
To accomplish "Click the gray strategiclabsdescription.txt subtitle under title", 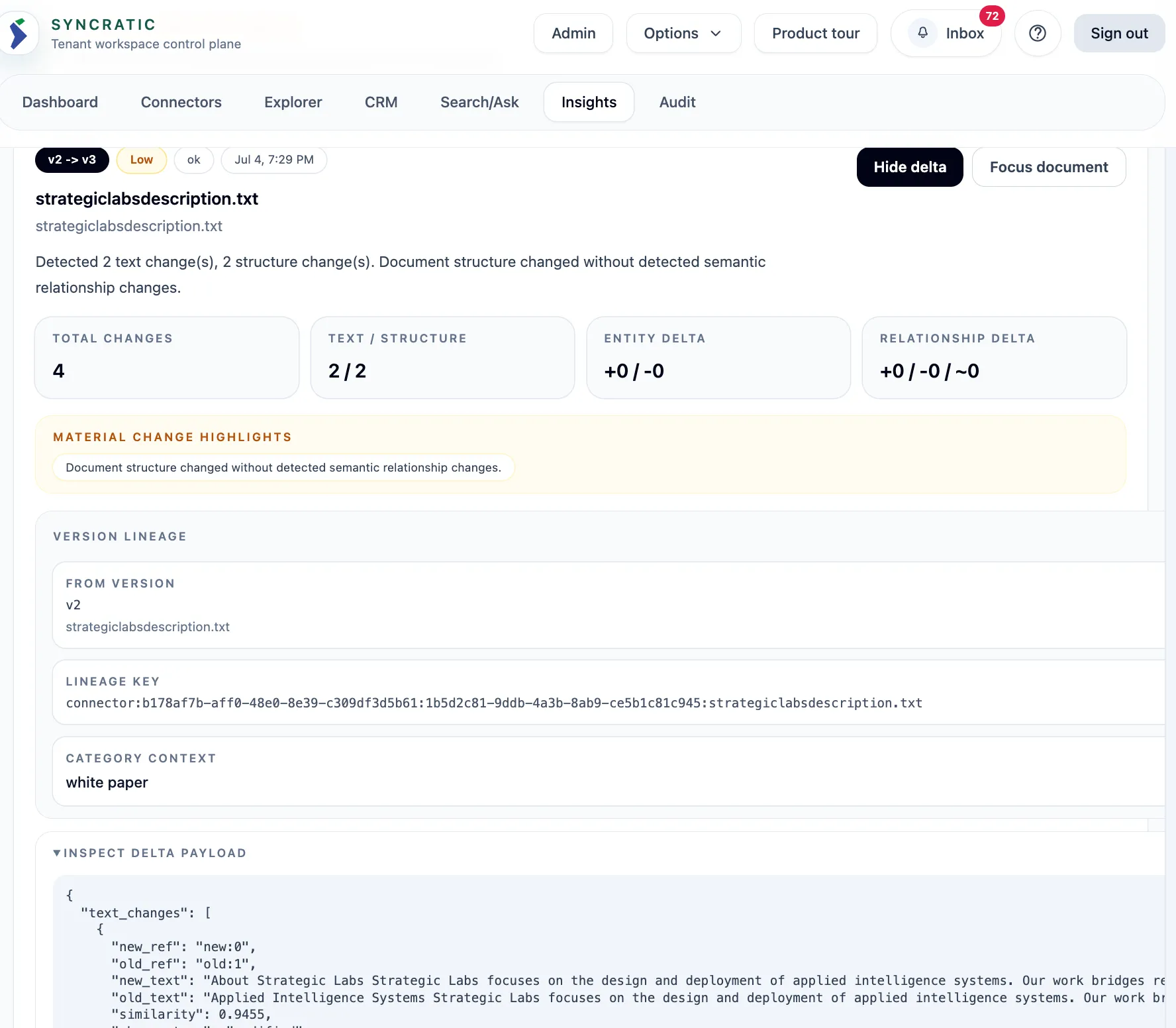I will [x=129, y=226].
